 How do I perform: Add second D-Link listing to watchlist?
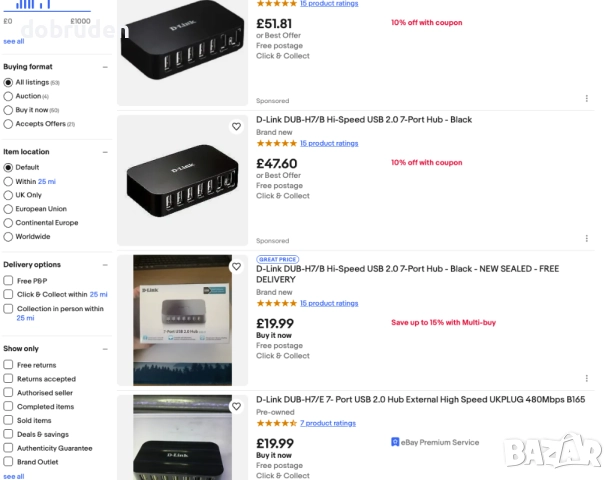point(236,127)
